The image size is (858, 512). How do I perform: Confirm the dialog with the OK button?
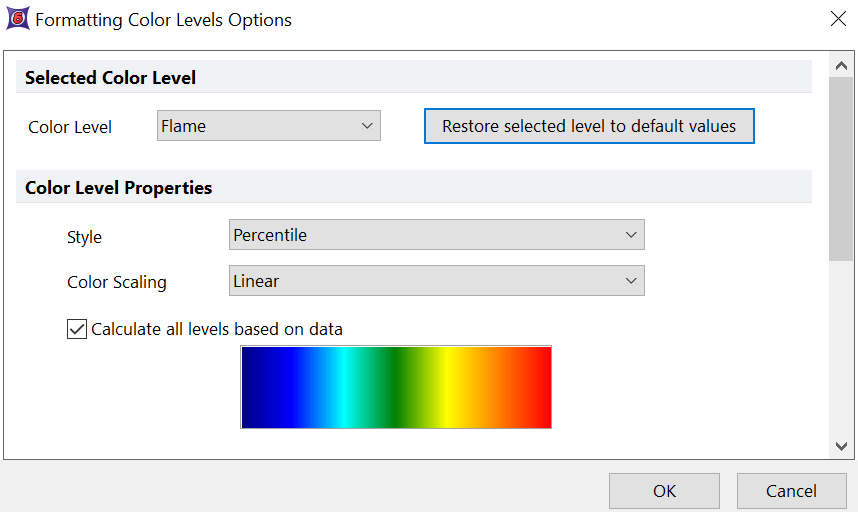click(x=664, y=491)
